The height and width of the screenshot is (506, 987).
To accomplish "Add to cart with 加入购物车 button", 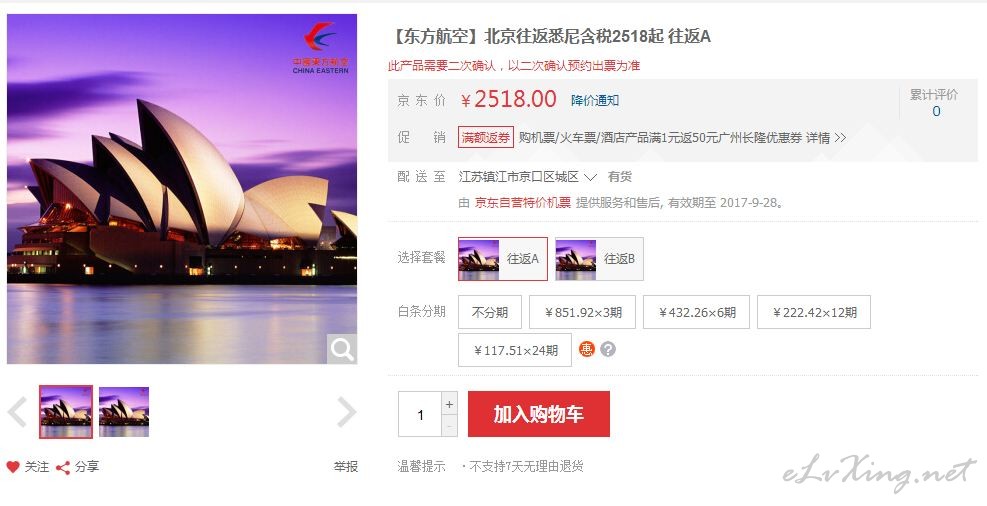I will [x=539, y=414].
